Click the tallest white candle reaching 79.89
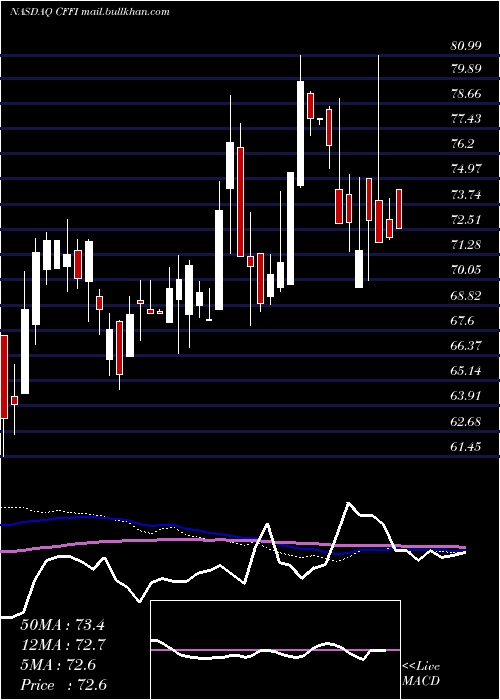 300,133
